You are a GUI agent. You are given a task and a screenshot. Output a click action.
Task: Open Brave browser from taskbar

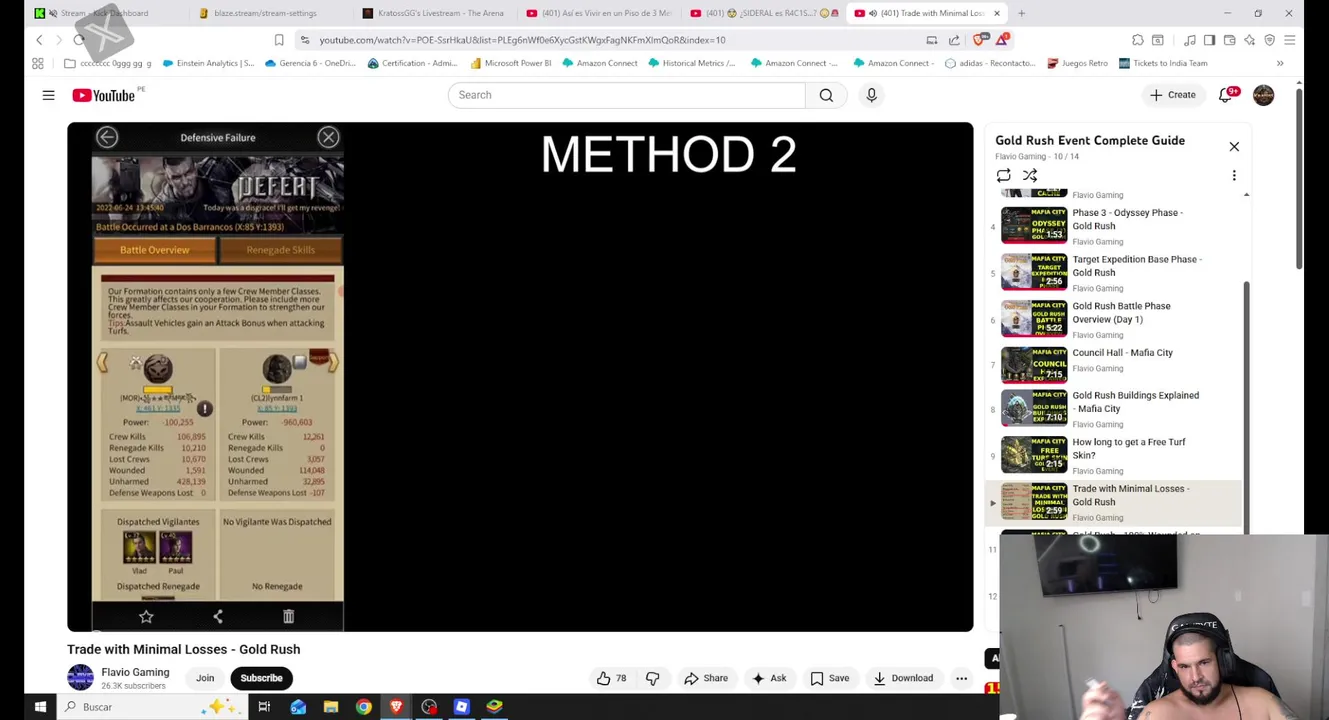[396, 707]
